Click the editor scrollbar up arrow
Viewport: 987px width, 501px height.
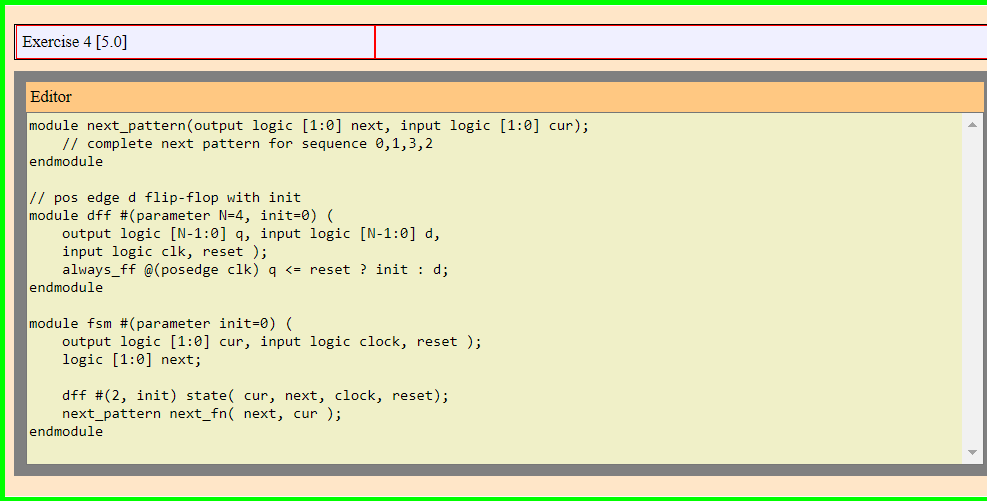click(972, 125)
